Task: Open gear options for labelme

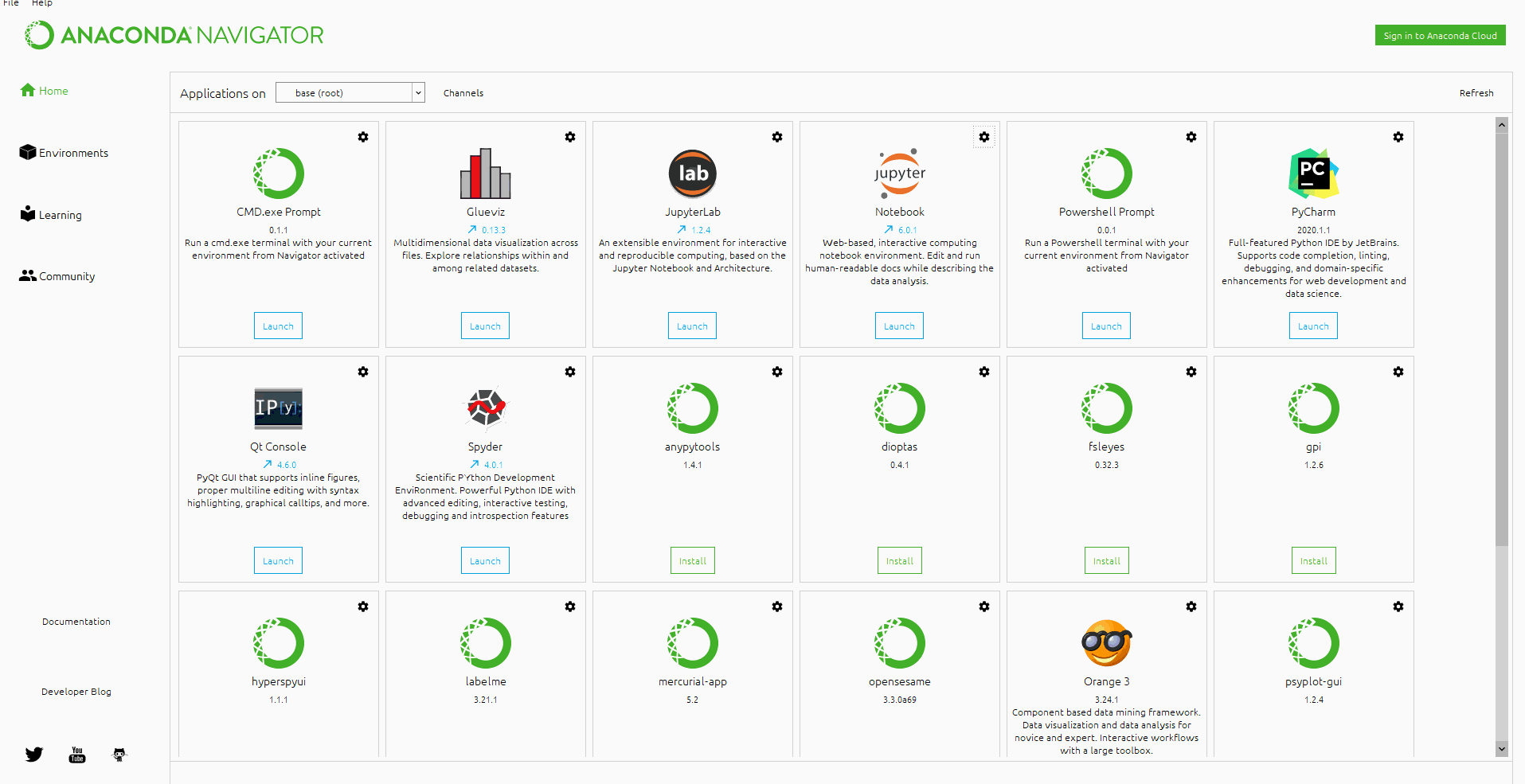Action: (x=570, y=607)
